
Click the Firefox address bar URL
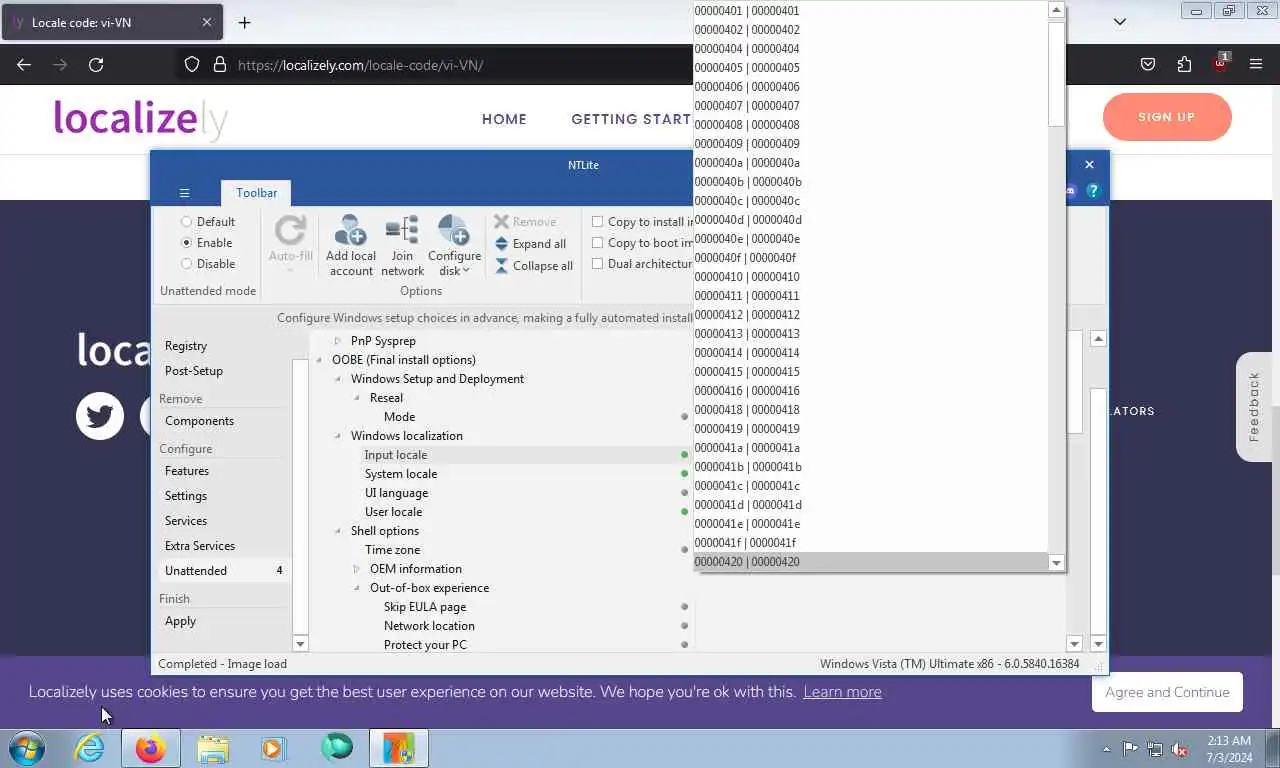(361, 65)
